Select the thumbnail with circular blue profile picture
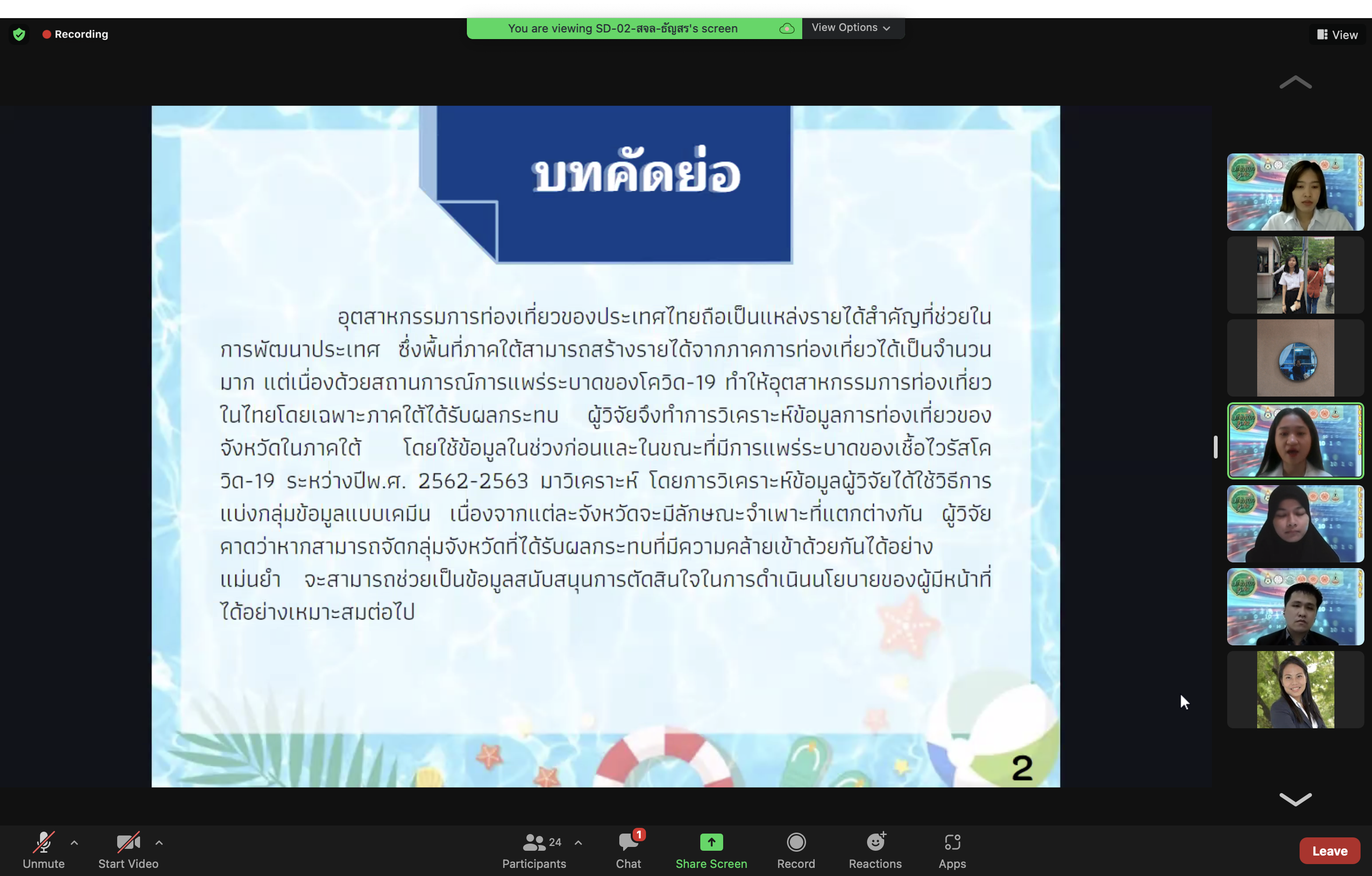This screenshot has width=1372, height=876. [1295, 358]
